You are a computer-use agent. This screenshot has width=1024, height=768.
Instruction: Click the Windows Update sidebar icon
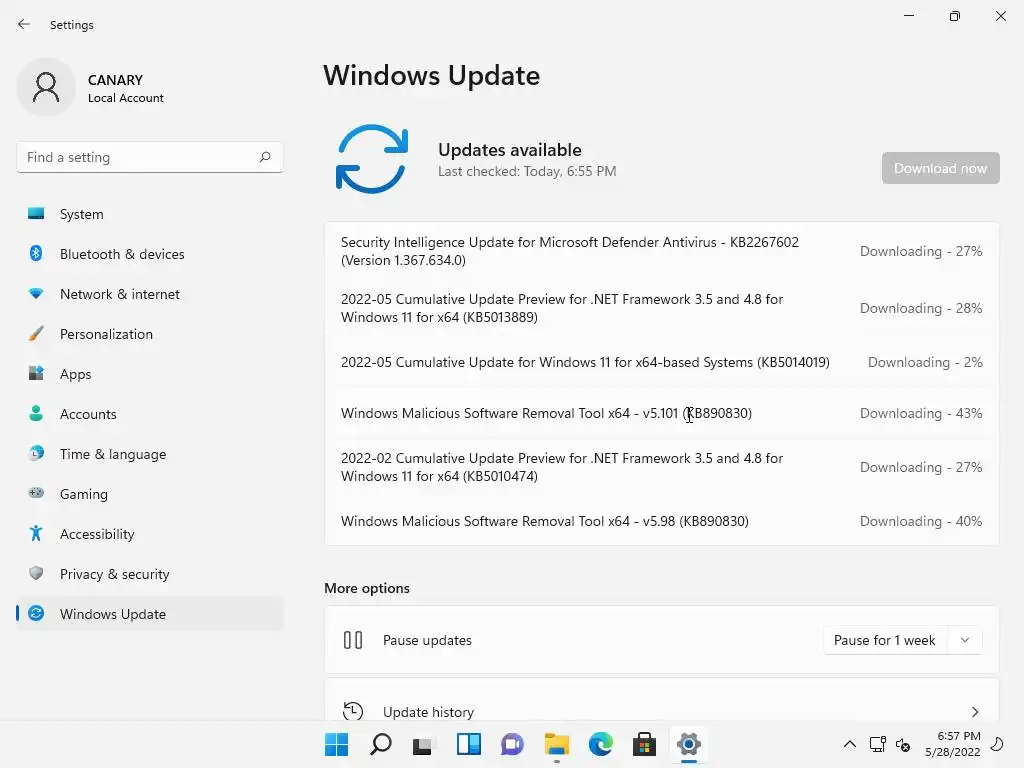click(x=37, y=613)
